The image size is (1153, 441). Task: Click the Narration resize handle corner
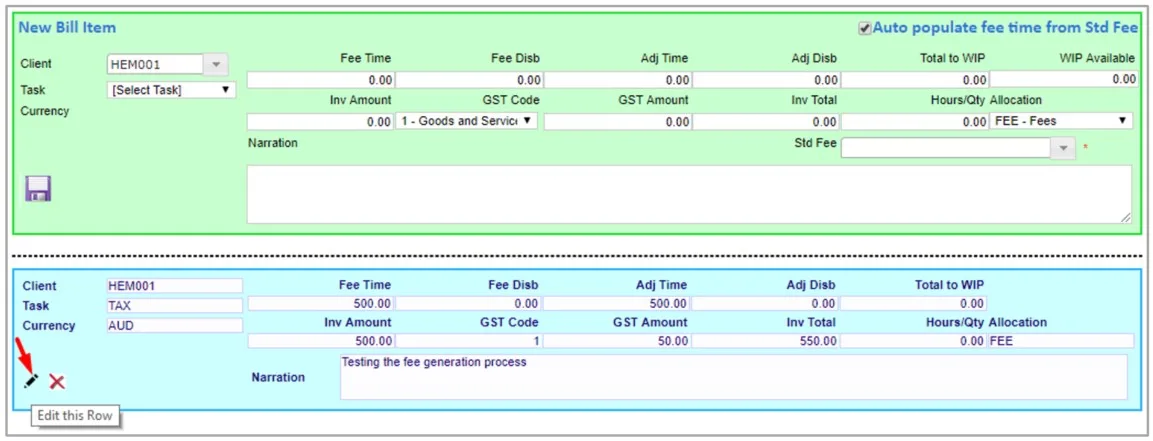click(x=1127, y=218)
